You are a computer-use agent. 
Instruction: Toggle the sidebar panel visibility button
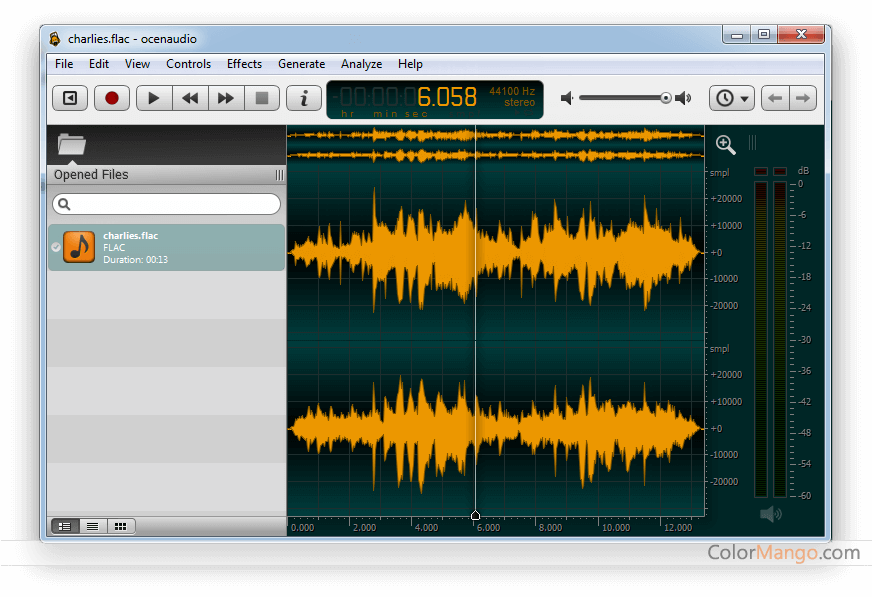(70, 98)
